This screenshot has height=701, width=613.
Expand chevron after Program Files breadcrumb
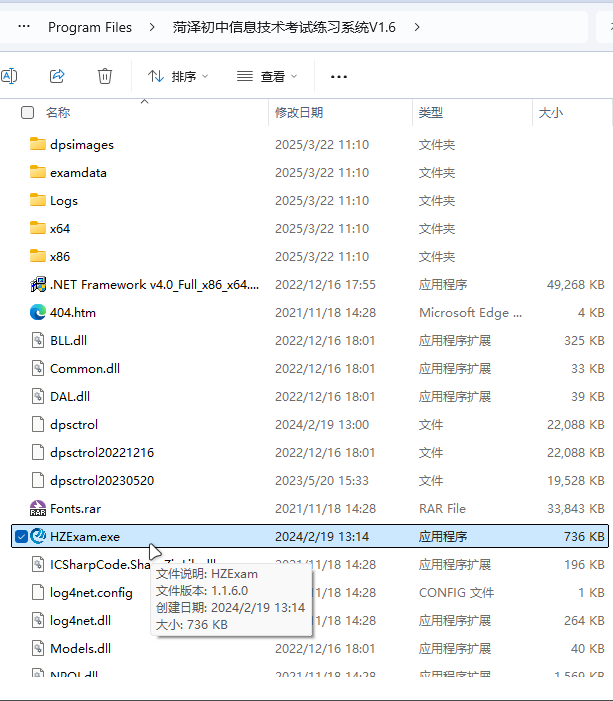152,27
